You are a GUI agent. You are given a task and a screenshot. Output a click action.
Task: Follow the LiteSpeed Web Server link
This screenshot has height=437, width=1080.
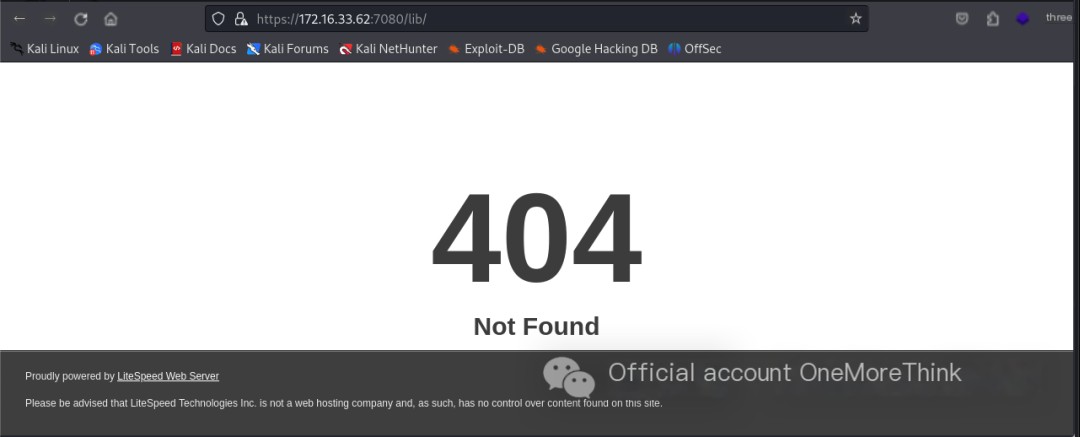coord(168,376)
